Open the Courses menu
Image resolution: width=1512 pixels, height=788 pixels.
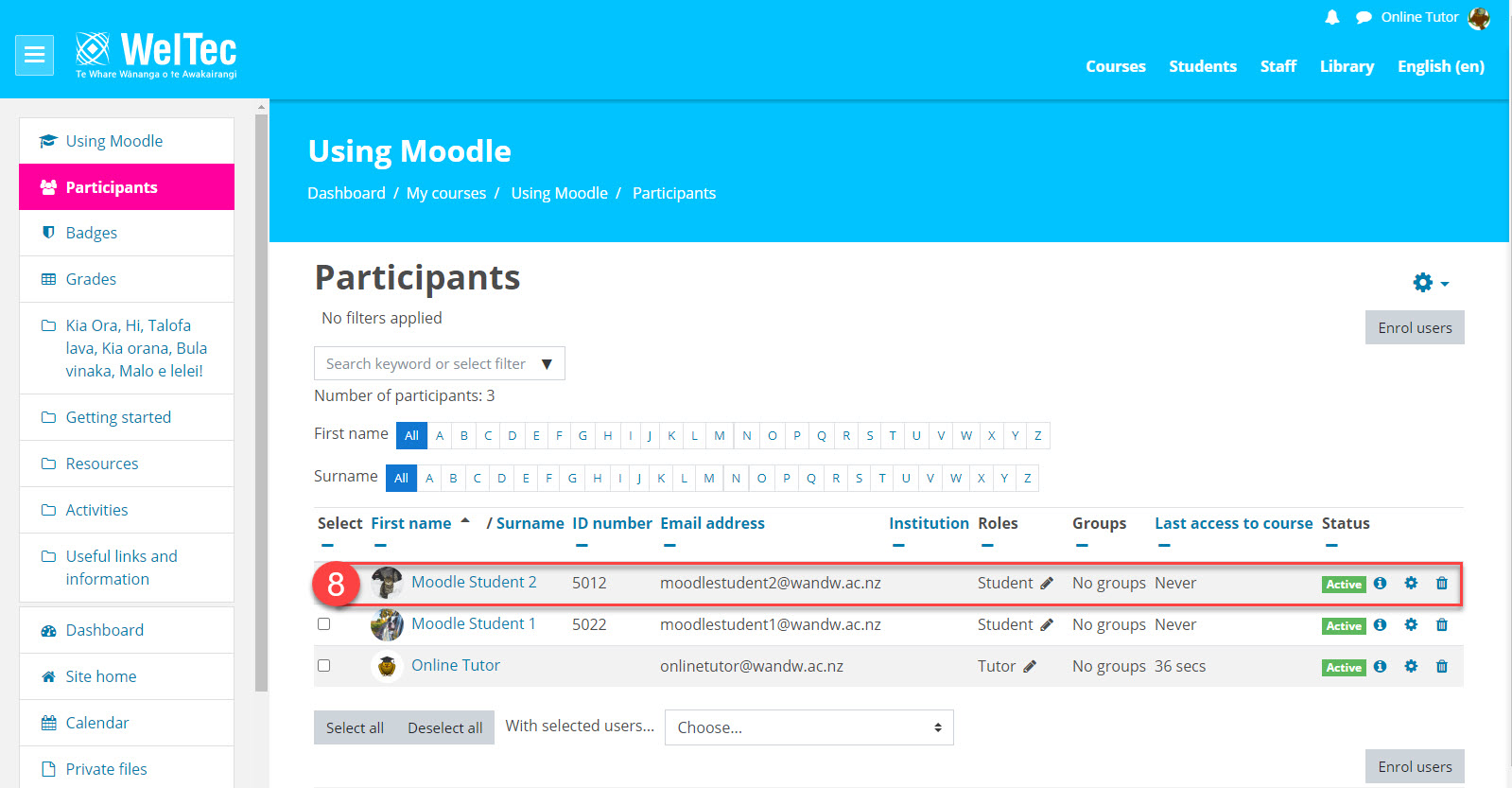tap(1116, 66)
